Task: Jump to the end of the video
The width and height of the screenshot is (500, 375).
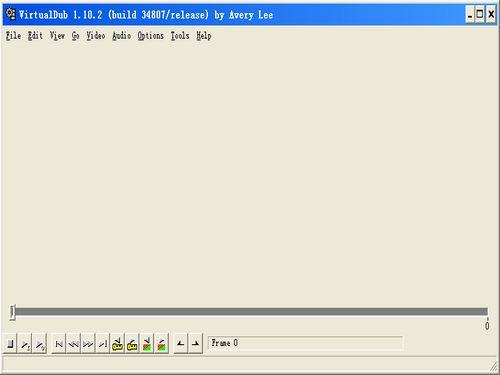Action: 103,343
